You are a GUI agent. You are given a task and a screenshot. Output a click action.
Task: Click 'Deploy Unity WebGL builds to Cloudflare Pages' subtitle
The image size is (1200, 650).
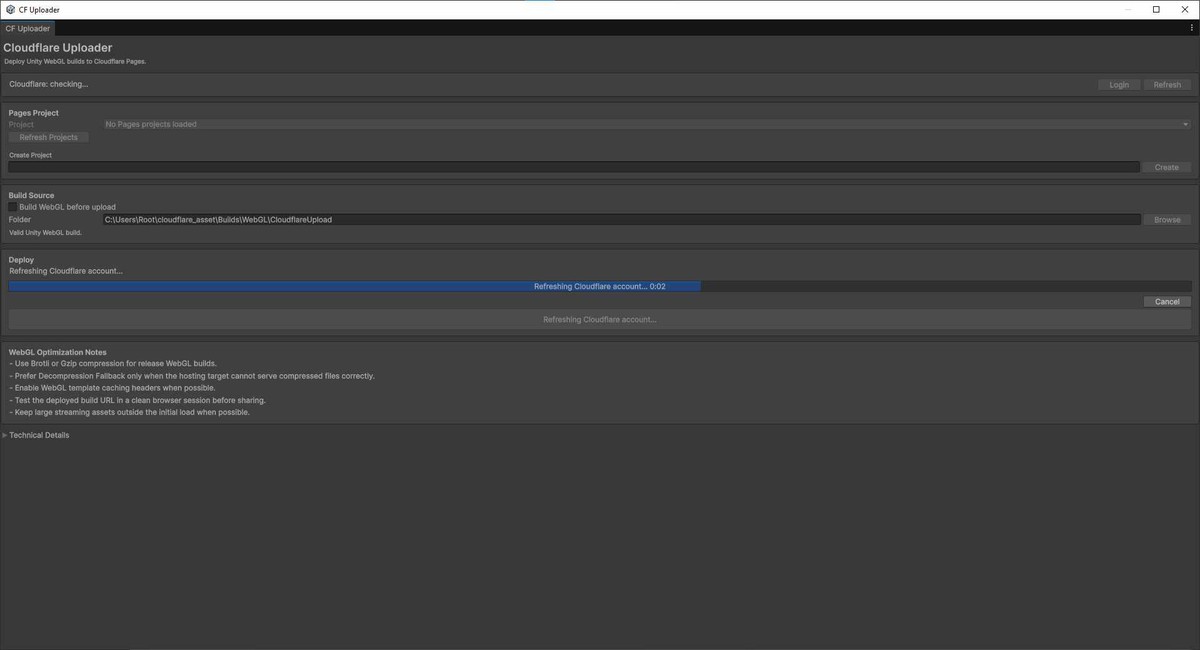coord(75,62)
